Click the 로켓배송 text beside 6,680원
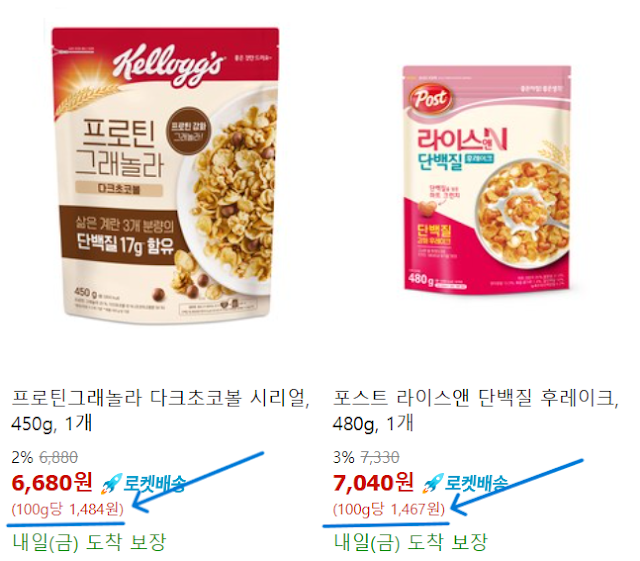640x561 pixels. click(x=154, y=483)
